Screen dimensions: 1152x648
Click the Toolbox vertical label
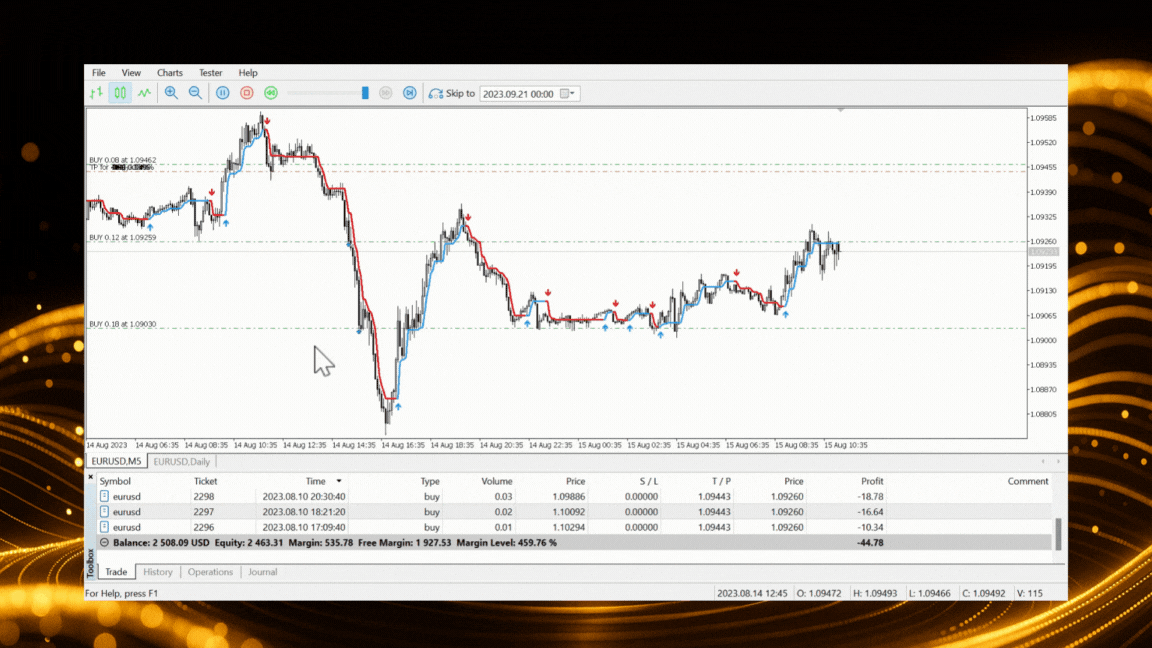click(x=91, y=563)
